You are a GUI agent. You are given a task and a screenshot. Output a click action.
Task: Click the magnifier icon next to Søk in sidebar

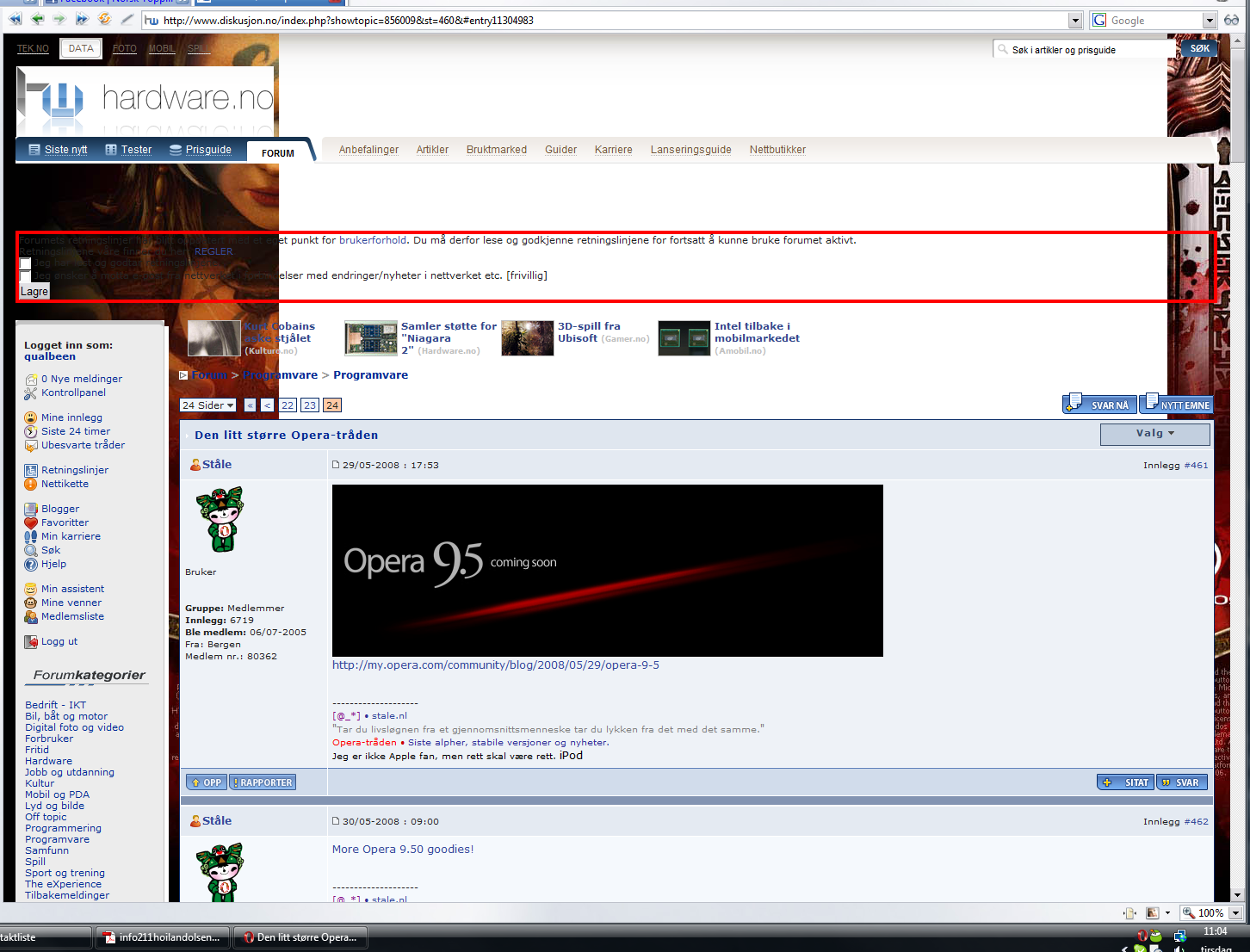coord(31,550)
